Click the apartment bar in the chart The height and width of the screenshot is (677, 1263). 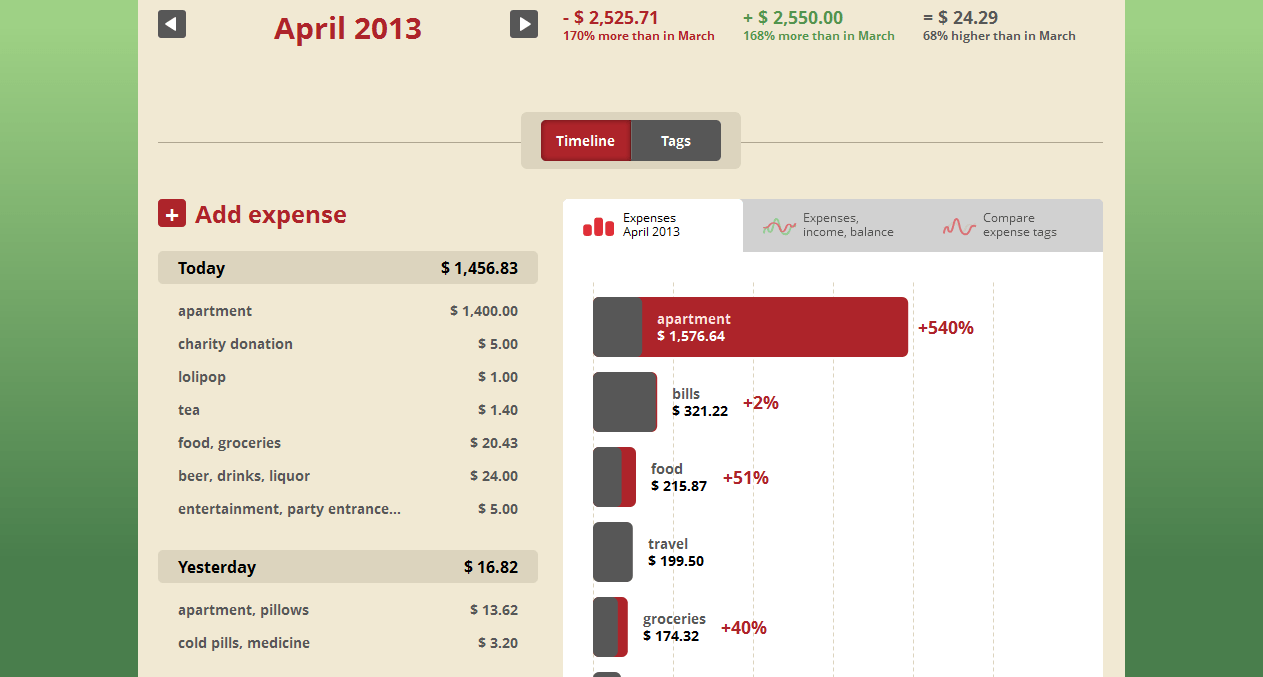[x=750, y=327]
